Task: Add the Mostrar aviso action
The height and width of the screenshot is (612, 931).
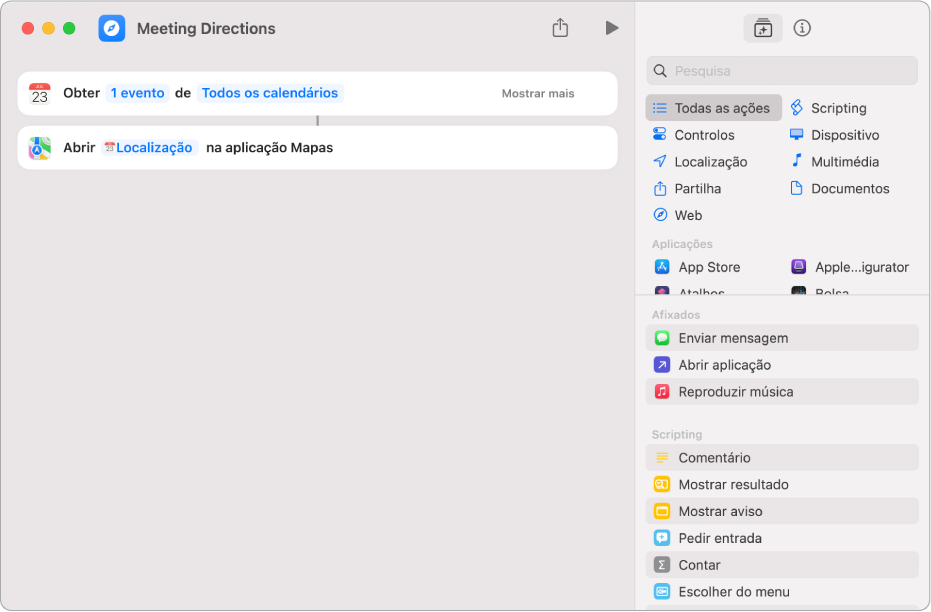Action: click(781, 510)
